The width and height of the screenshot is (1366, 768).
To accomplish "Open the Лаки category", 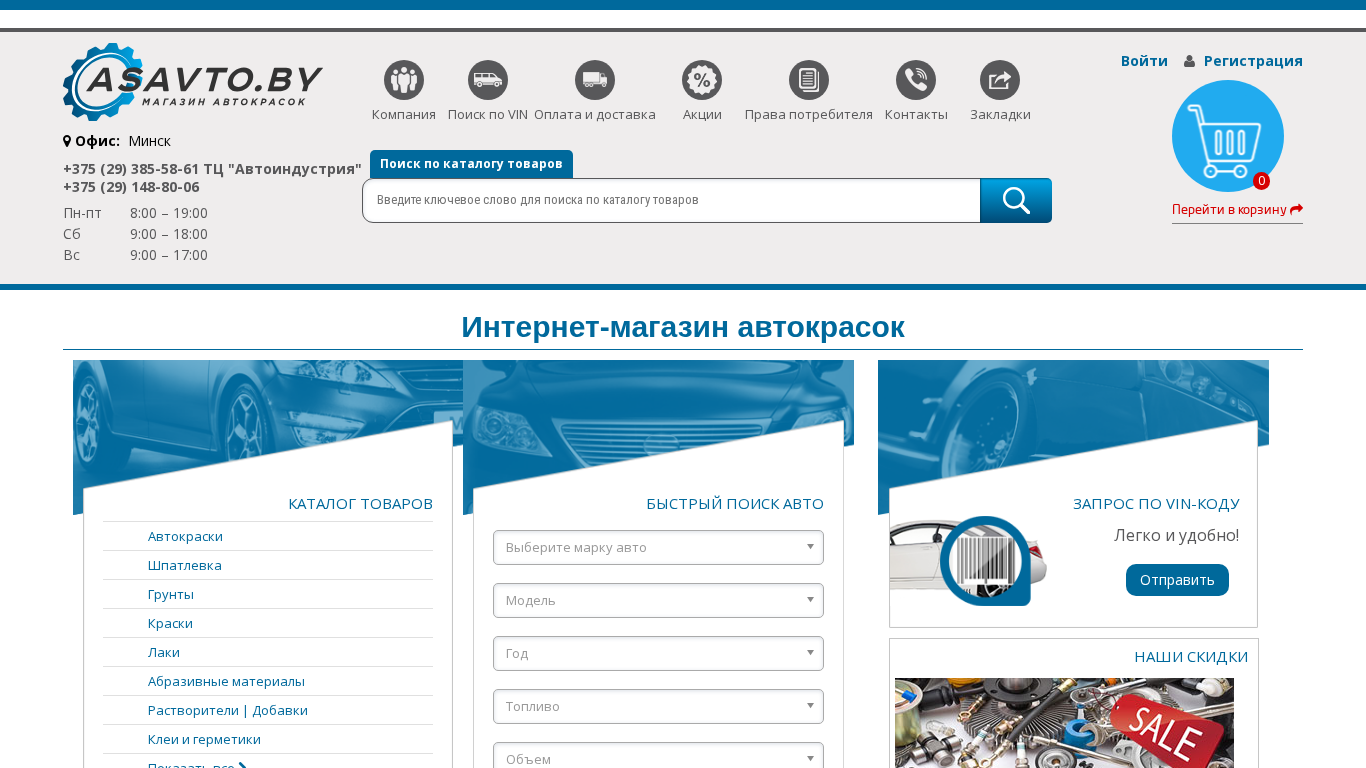I will click(x=164, y=652).
